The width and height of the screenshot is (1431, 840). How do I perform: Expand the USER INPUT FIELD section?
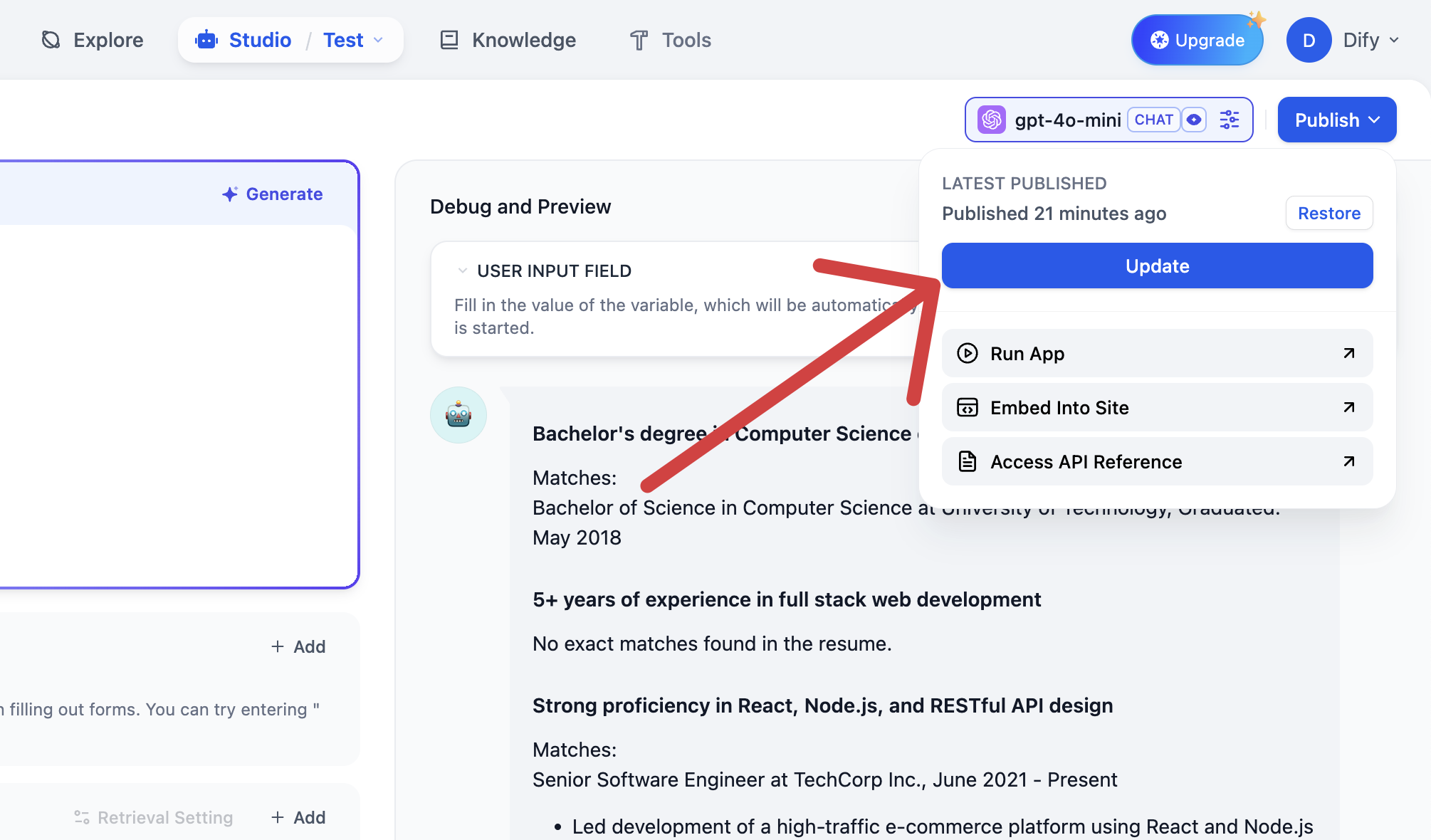[461, 270]
